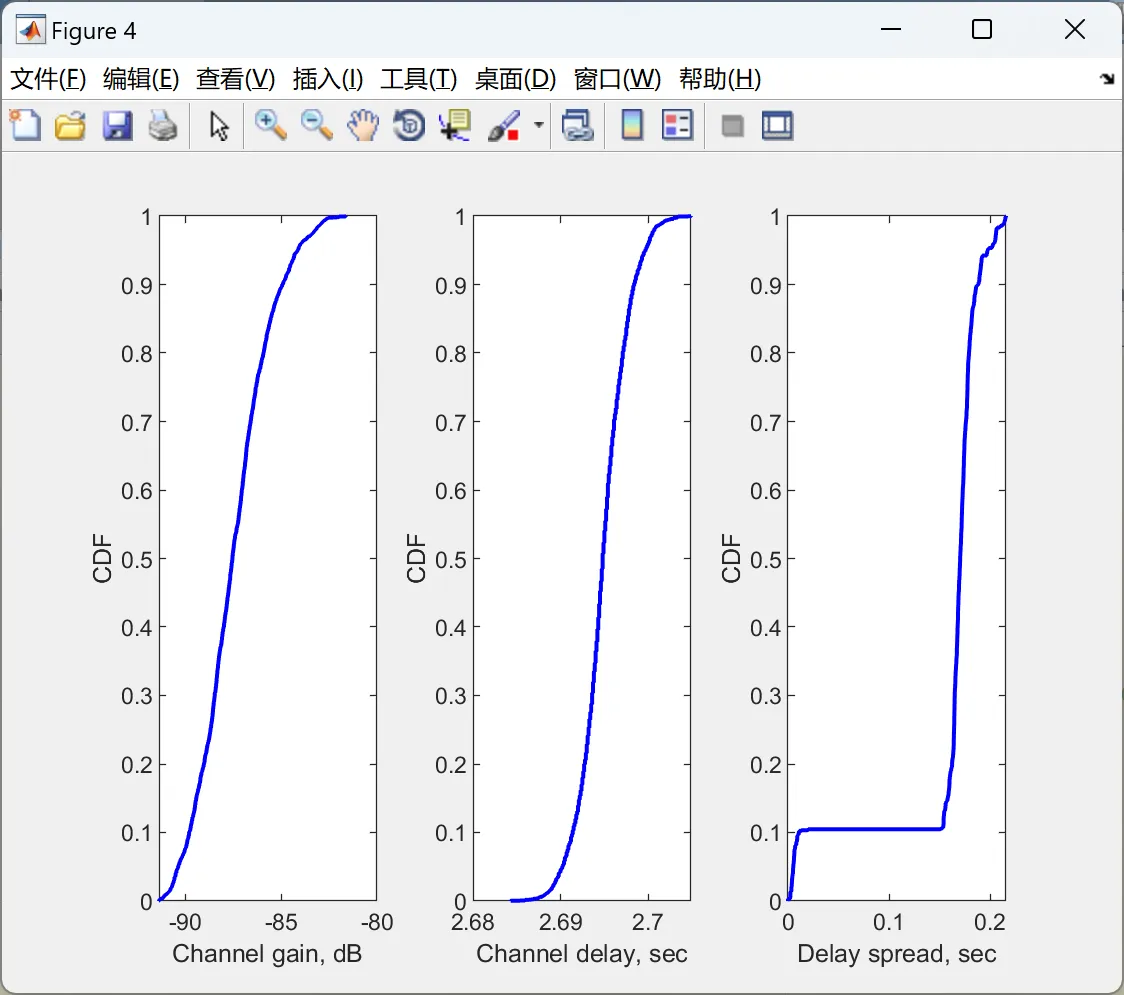Insert a legend with the toolbar icon
This screenshot has height=995, width=1124.
(x=677, y=125)
